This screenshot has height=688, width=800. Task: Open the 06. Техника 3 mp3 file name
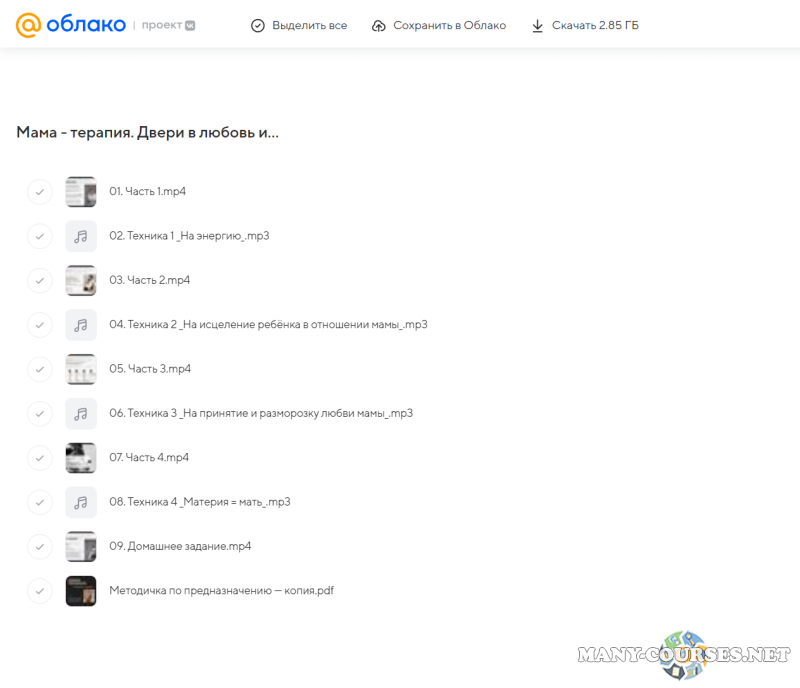coord(261,413)
